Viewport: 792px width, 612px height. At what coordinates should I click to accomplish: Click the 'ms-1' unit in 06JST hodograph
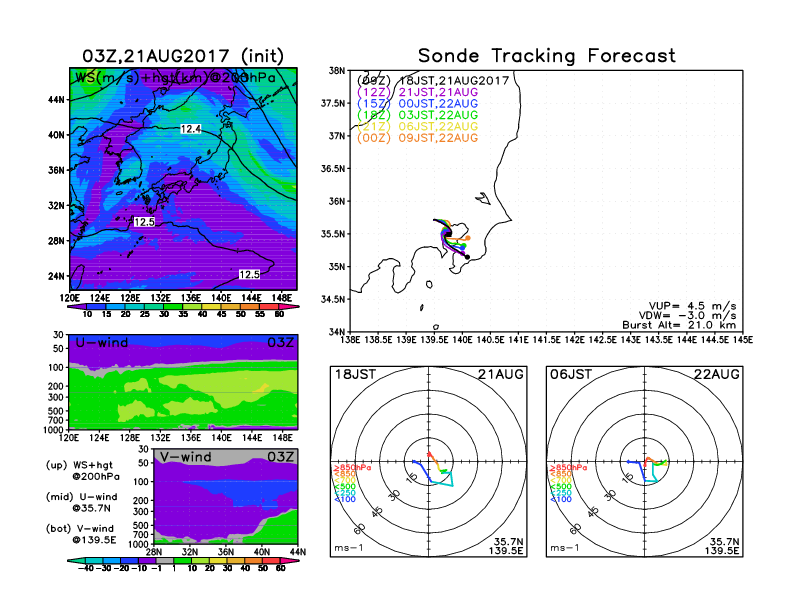564,548
